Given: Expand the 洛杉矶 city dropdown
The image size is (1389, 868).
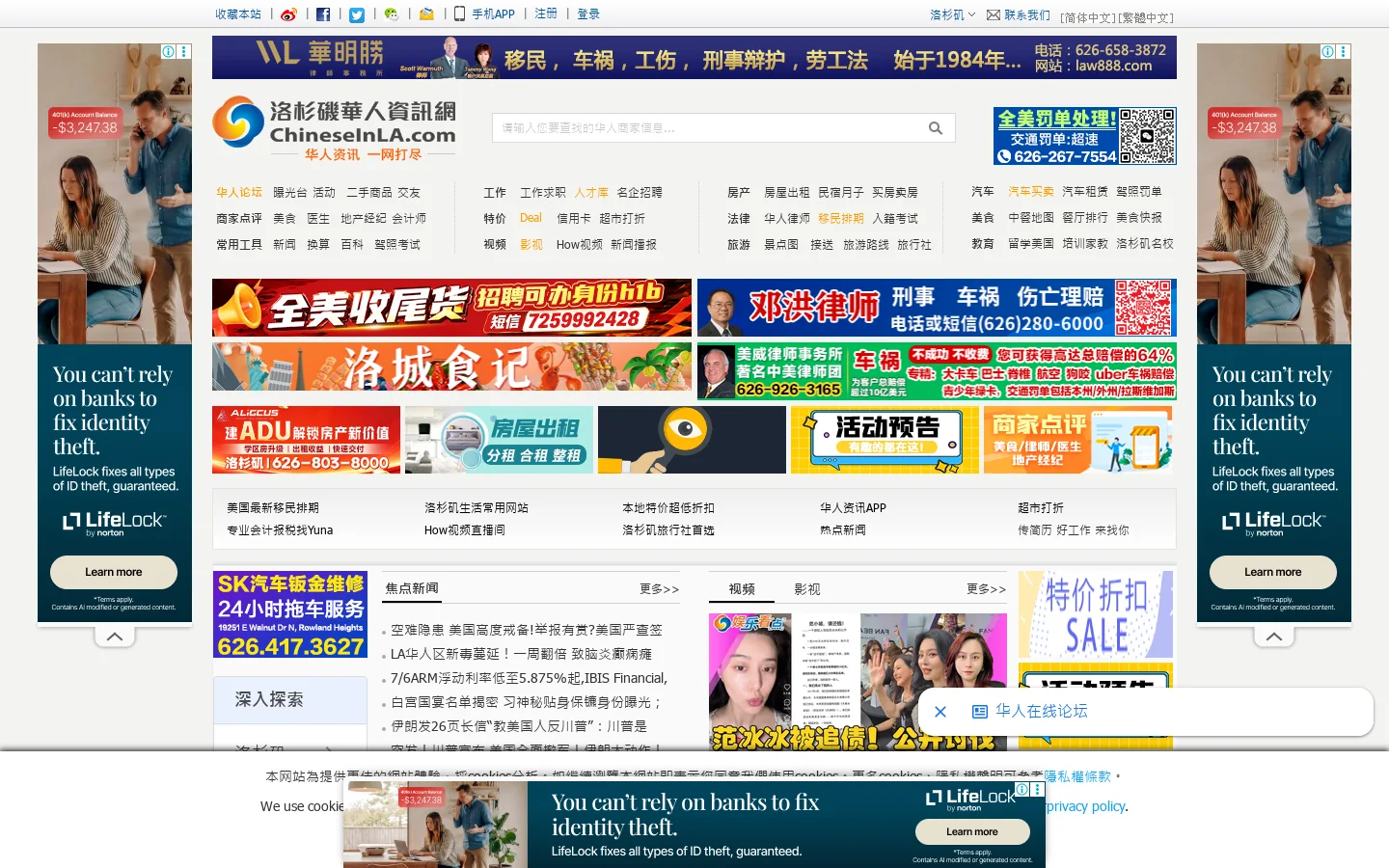Looking at the screenshot, I should point(952,15).
